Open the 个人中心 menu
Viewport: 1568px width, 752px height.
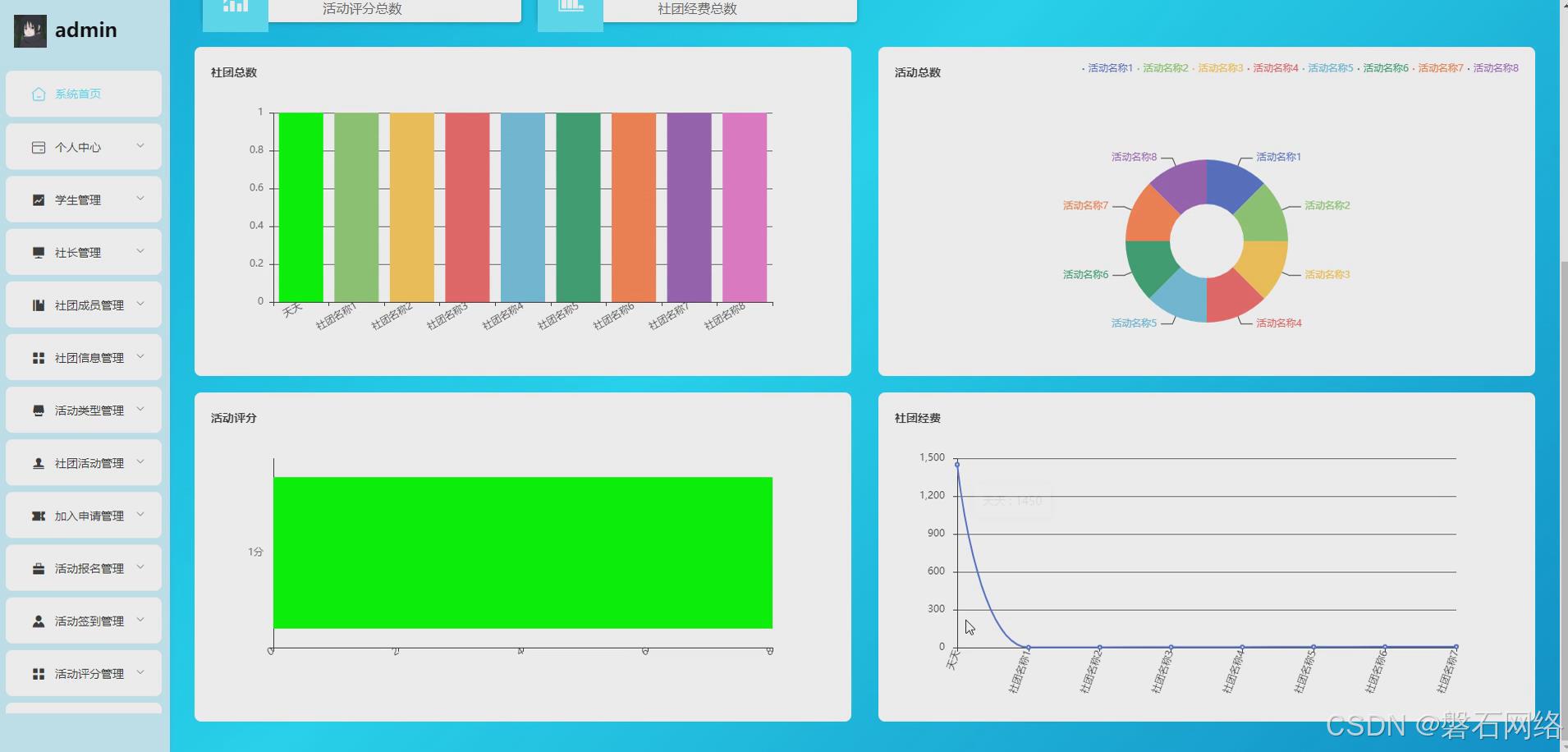tap(84, 147)
